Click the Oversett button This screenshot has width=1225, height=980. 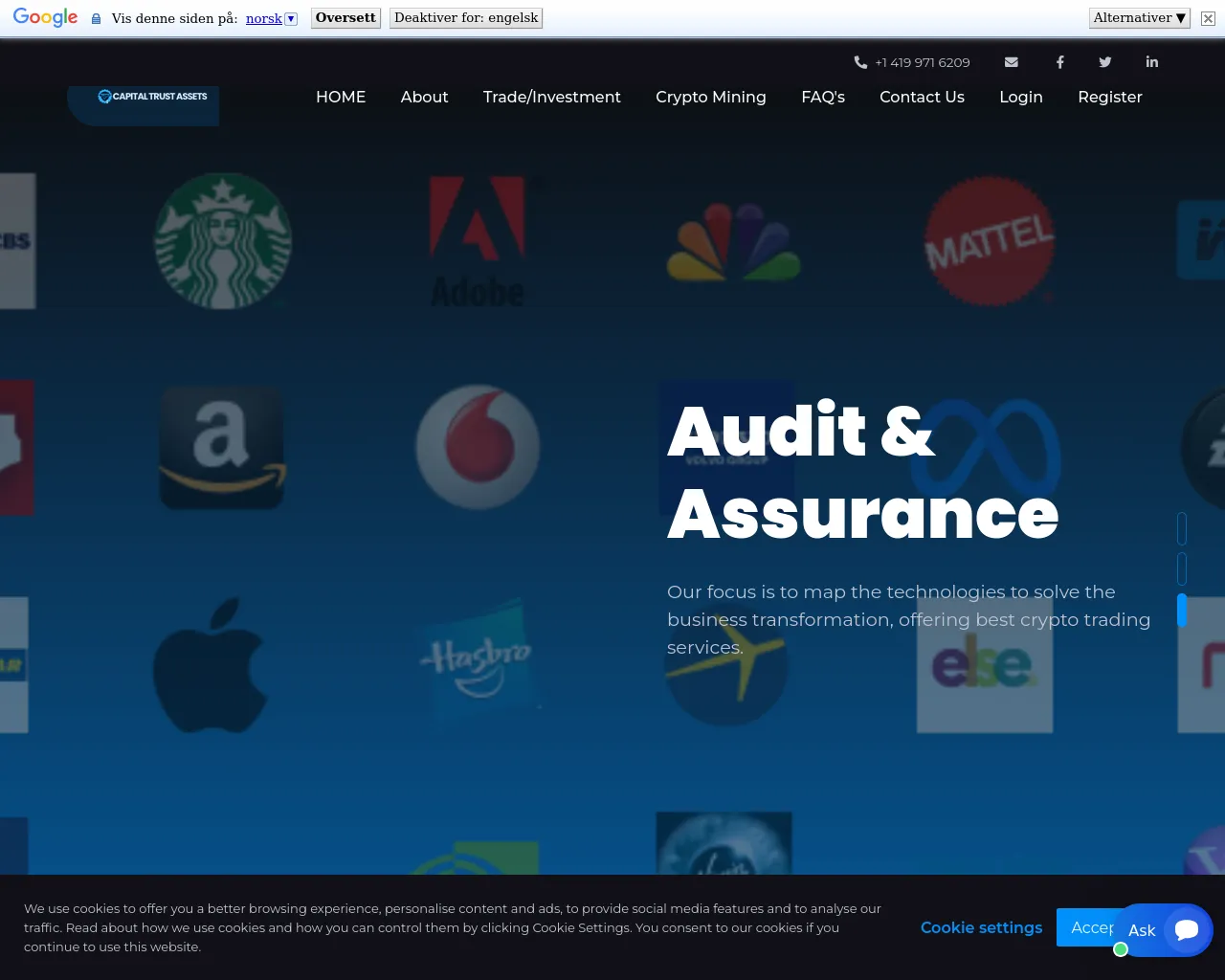click(x=345, y=18)
